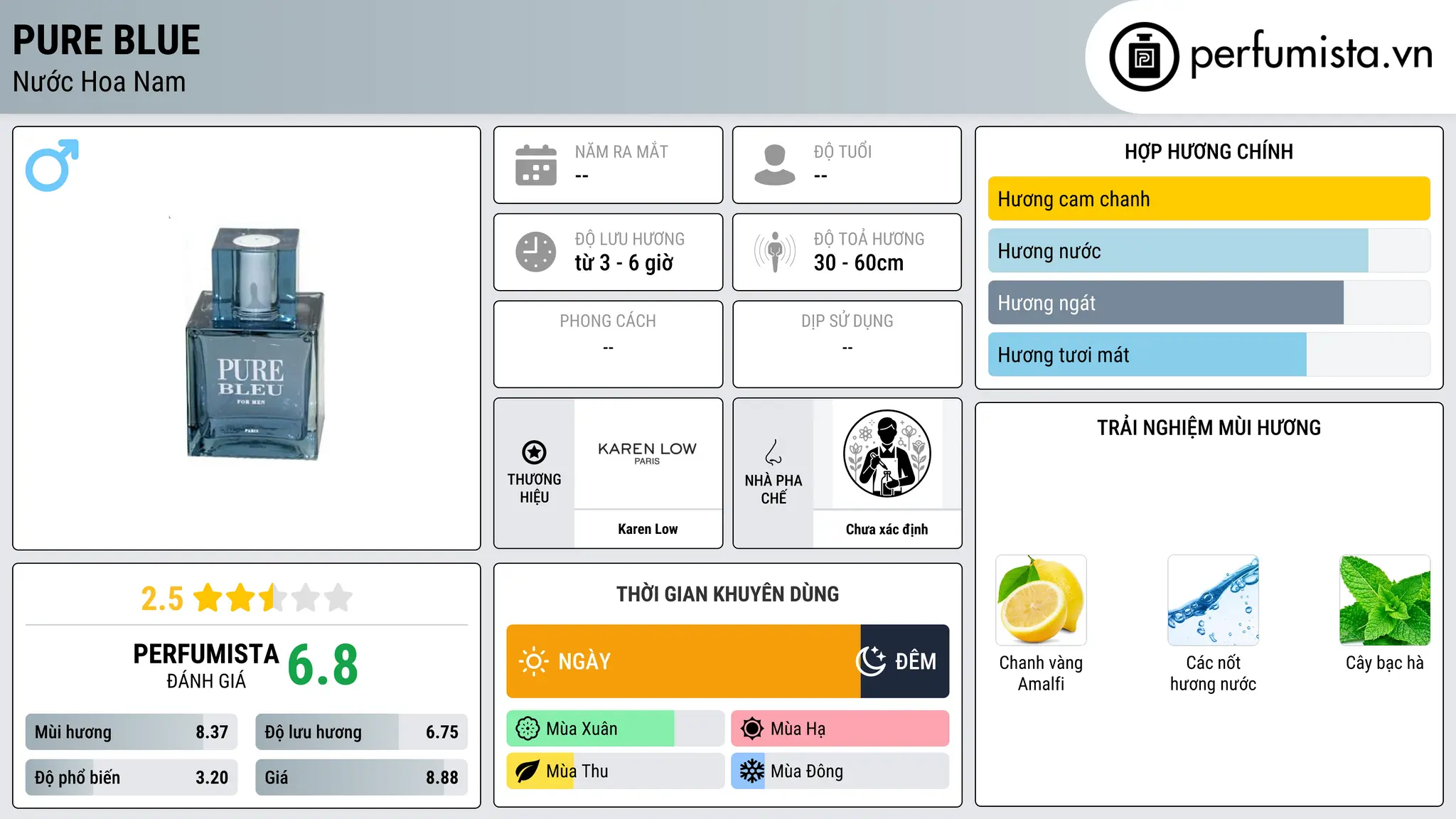The height and width of the screenshot is (819, 1456).
Task: Click the calendar icon beside Năm ra mắt
Action: pos(536,165)
